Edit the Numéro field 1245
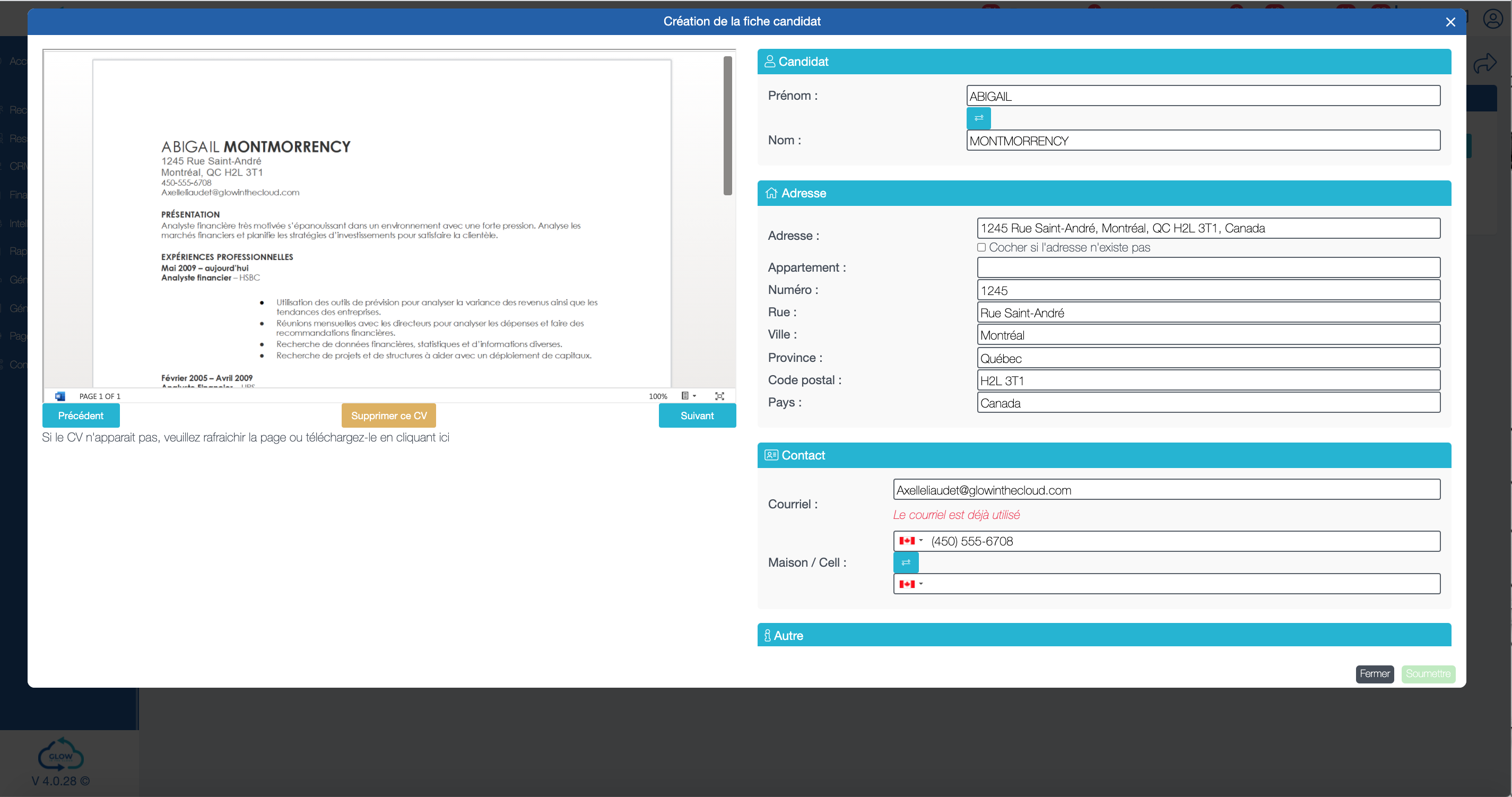The image size is (1512, 797). click(x=1209, y=290)
